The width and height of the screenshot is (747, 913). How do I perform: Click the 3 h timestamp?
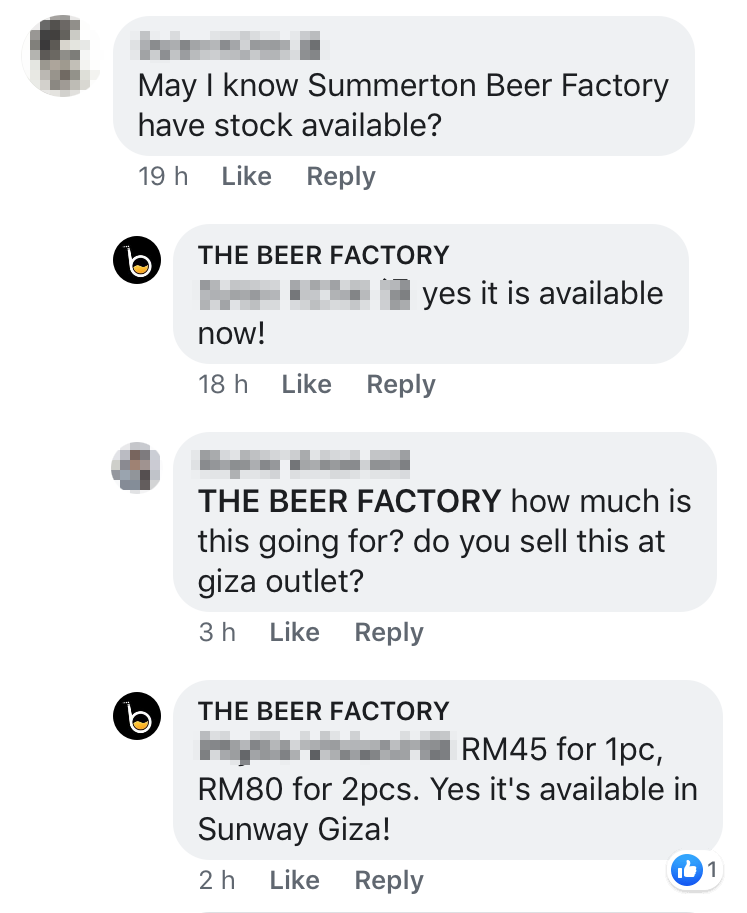pyautogui.click(x=217, y=633)
